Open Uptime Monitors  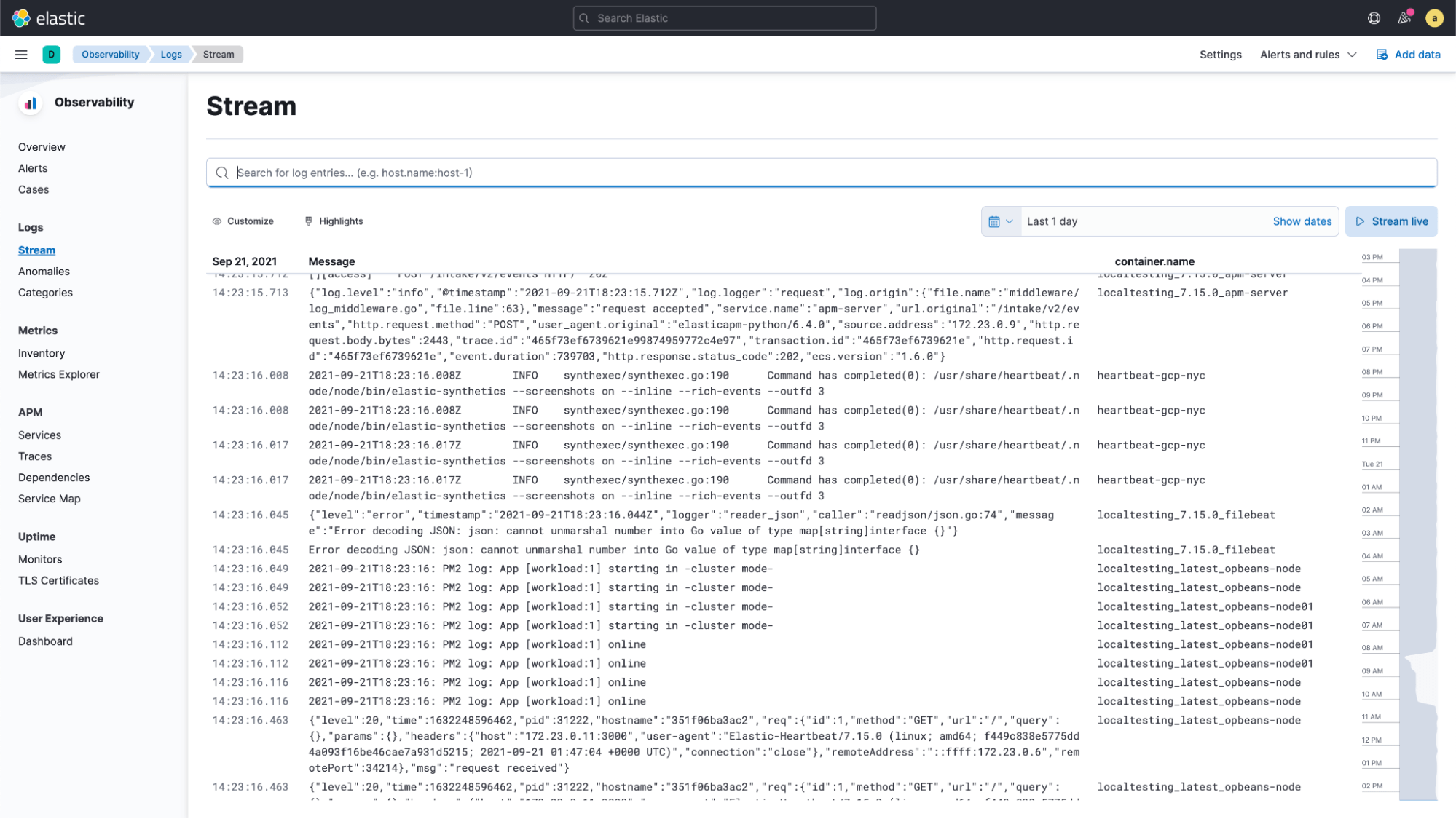[x=40, y=560]
